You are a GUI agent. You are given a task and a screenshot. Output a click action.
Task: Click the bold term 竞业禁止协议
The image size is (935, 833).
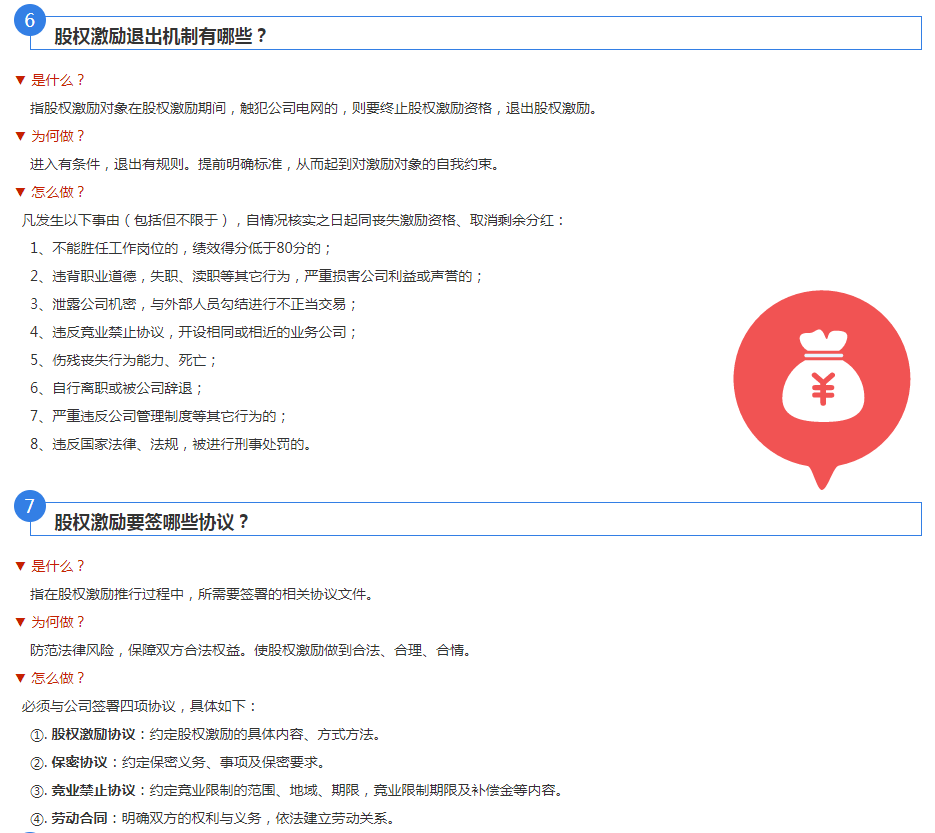pos(93,791)
